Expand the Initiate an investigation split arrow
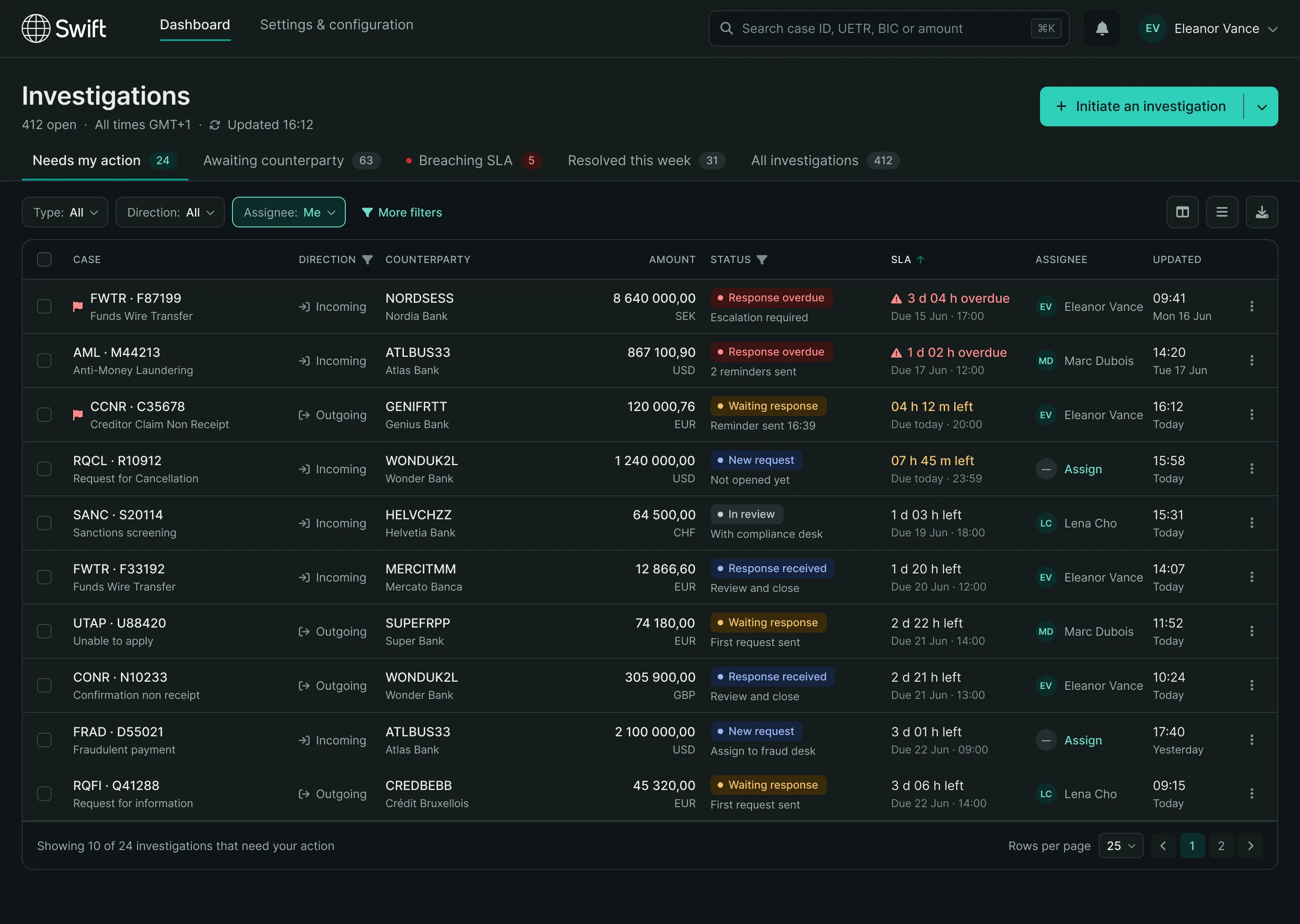Image resolution: width=1300 pixels, height=924 pixels. click(x=1262, y=106)
